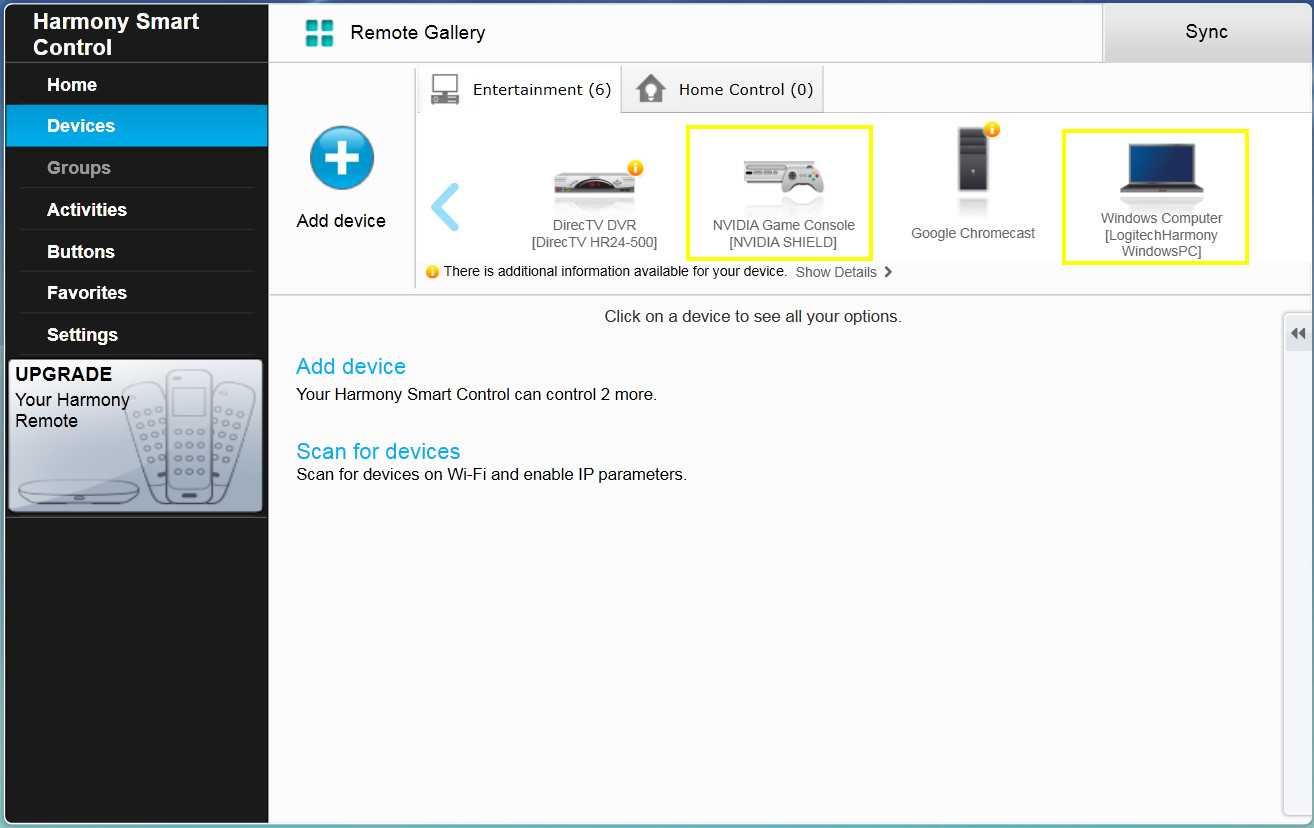Click the LogitechHarmony WindowsPC label
Viewport: 1314px width, 828px height.
[1161, 243]
